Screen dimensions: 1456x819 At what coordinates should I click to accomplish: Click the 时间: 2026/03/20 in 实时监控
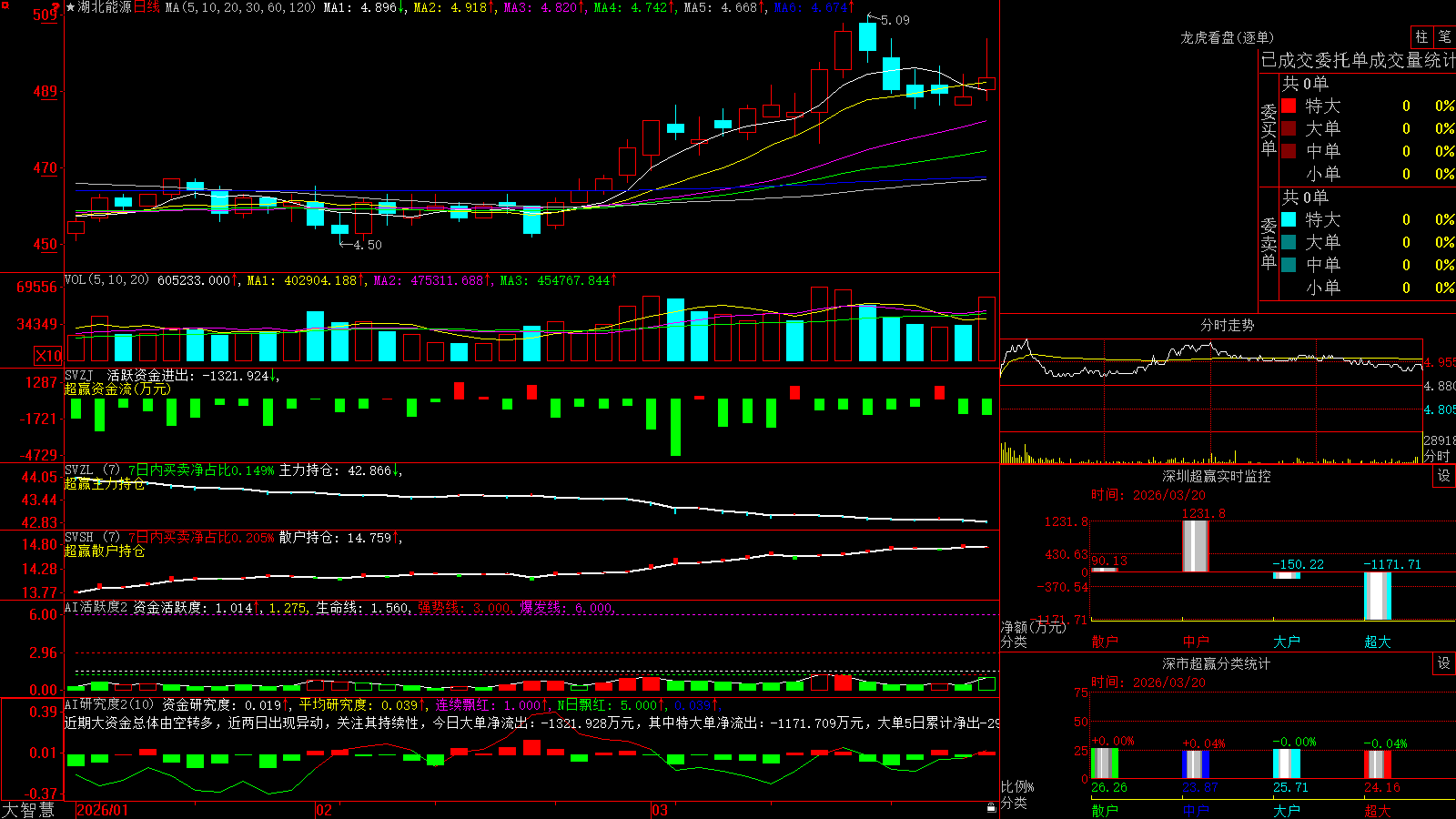tap(1148, 495)
